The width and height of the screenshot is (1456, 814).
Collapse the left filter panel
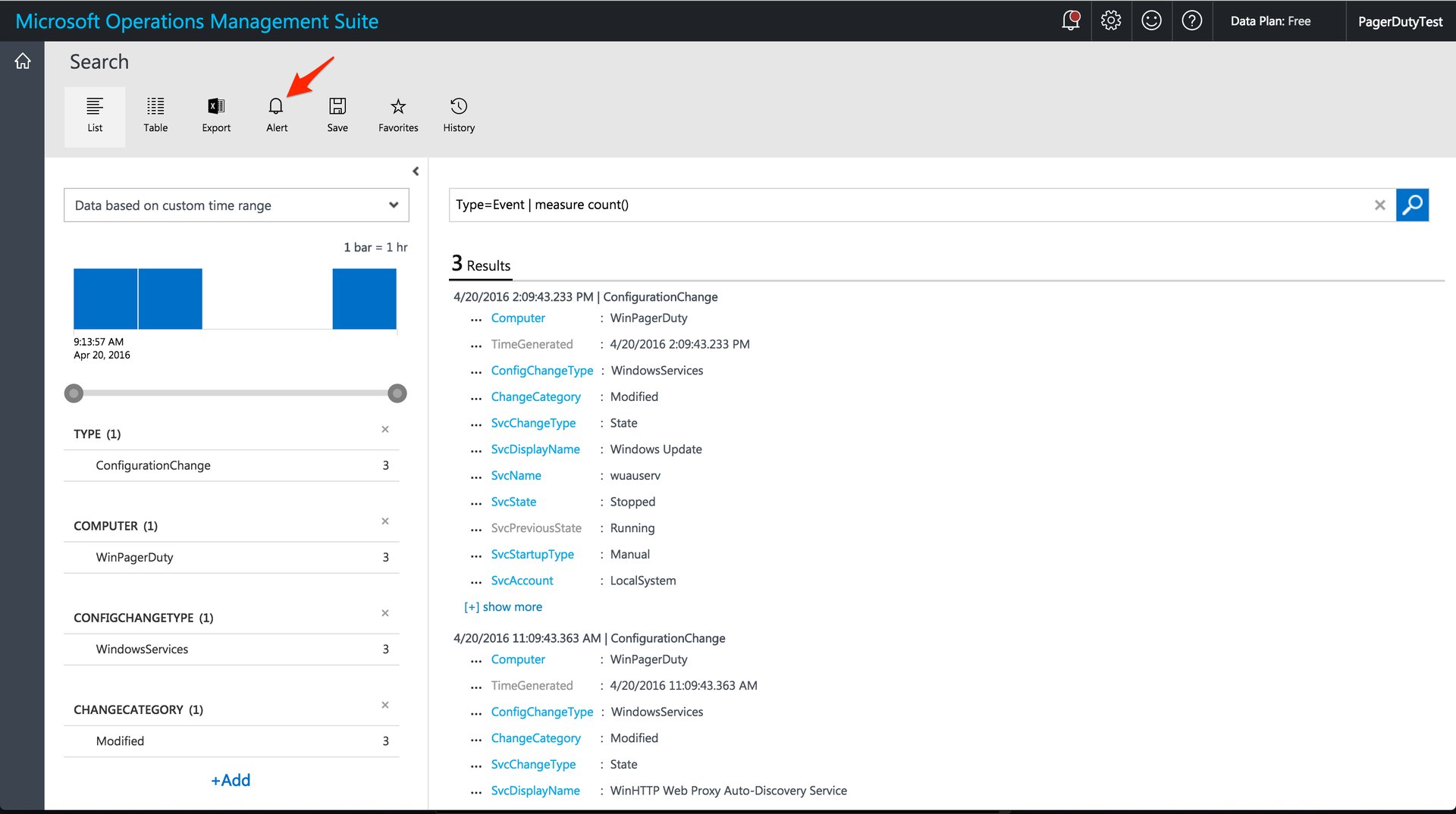pos(416,171)
